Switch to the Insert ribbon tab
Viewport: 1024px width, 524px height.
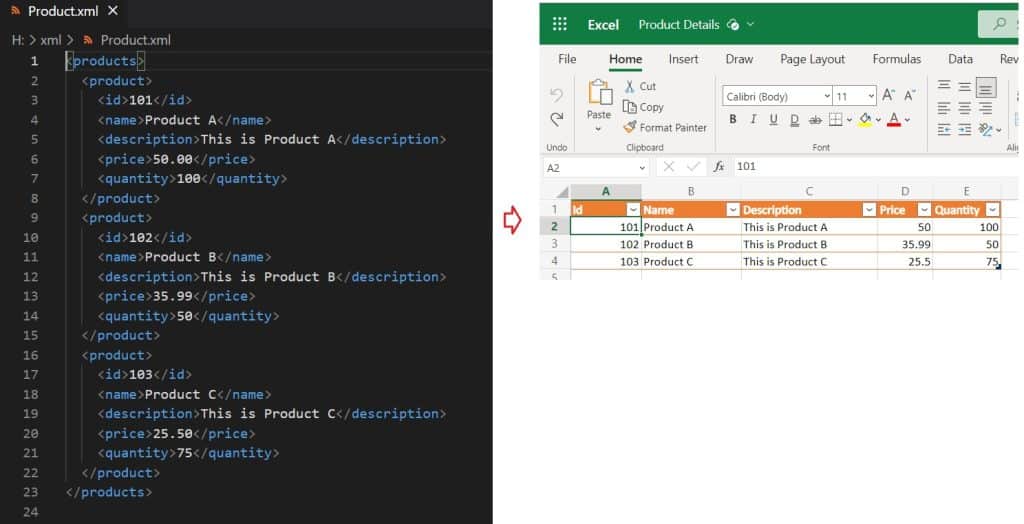point(683,59)
